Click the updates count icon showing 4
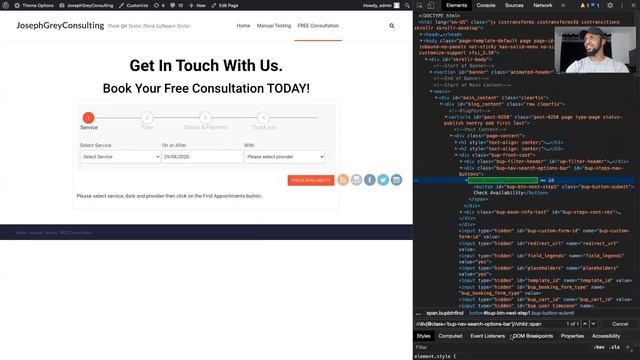 coord(159,5)
